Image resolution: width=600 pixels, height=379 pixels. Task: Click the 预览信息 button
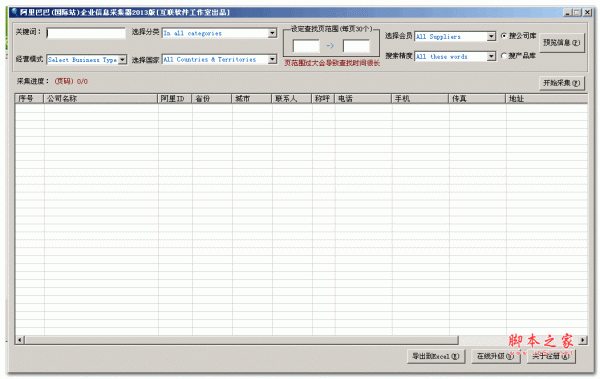[x=562, y=42]
